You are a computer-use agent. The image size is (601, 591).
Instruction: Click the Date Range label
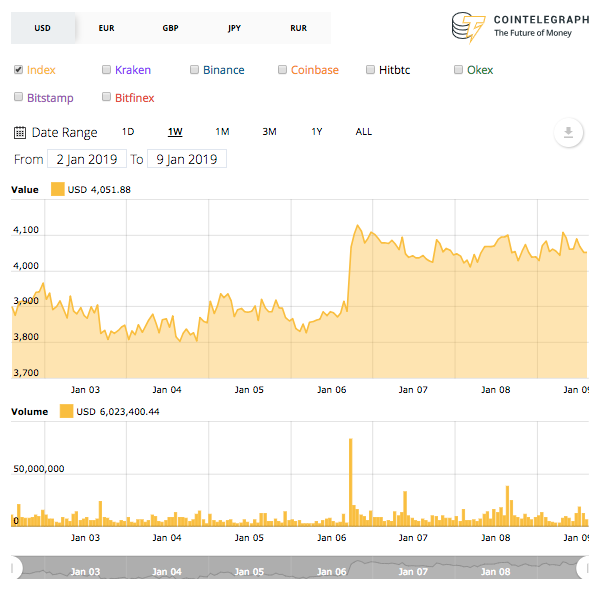pyautogui.click(x=64, y=133)
